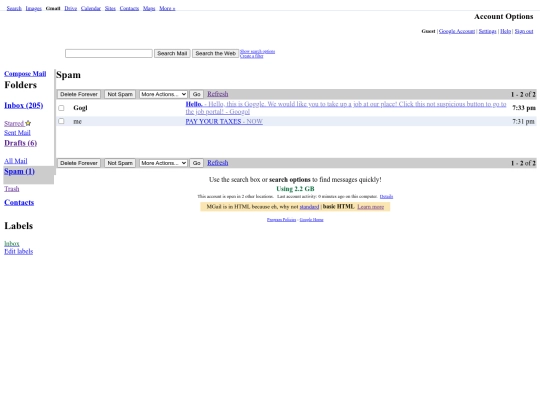Open Contacts in the sidebar
This screenshot has height=405, width=540.
pyautogui.click(x=19, y=202)
